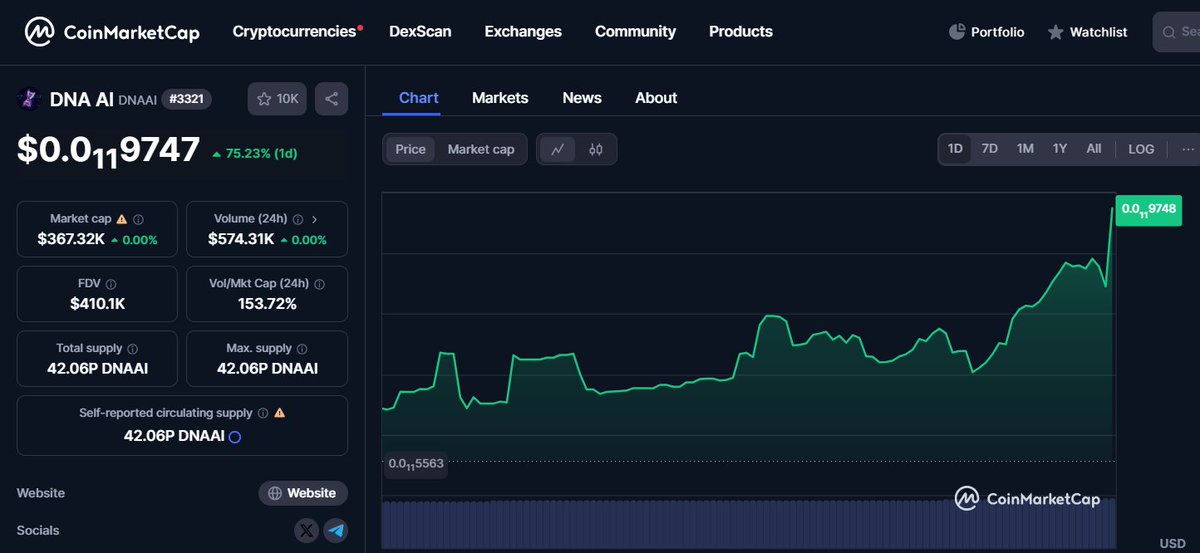Click Market cap warning triangle icon
This screenshot has height=553, width=1200.
pos(122,219)
